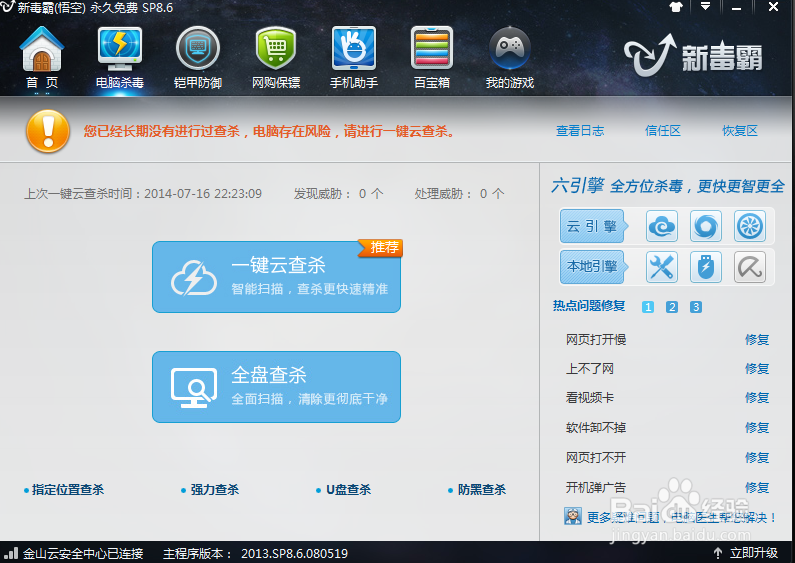Image resolution: width=795 pixels, height=563 pixels.
Task: Start 全盘查杀 full disk scan
Action: (276, 387)
